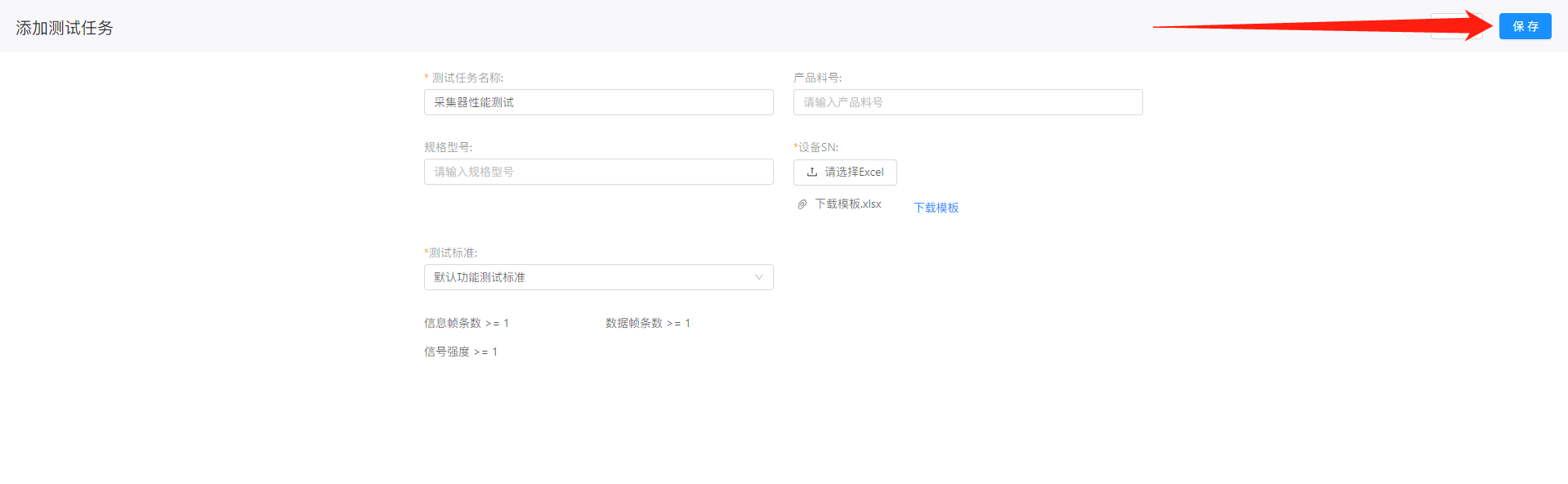Save the test task with 保存
Screen dimensions: 1568x484
[x=1525, y=26]
